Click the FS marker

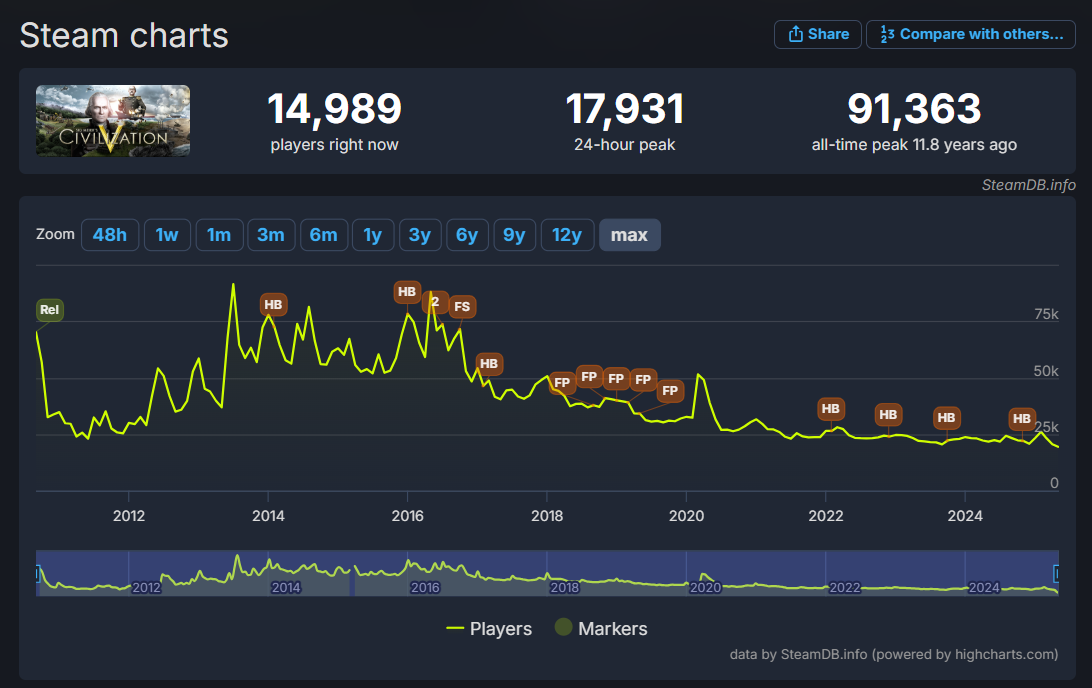point(462,306)
